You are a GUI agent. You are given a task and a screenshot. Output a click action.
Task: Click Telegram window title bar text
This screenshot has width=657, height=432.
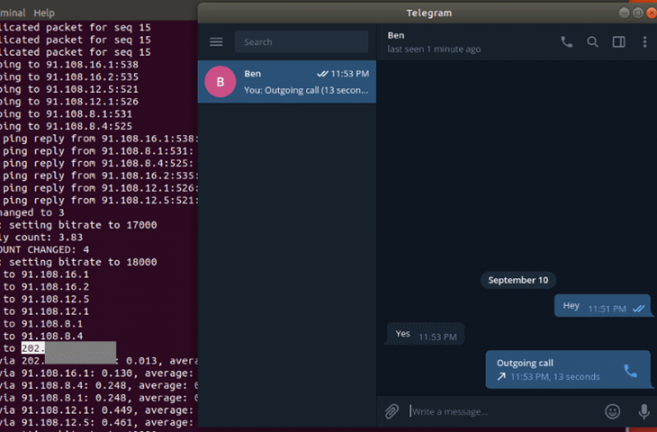(429, 13)
